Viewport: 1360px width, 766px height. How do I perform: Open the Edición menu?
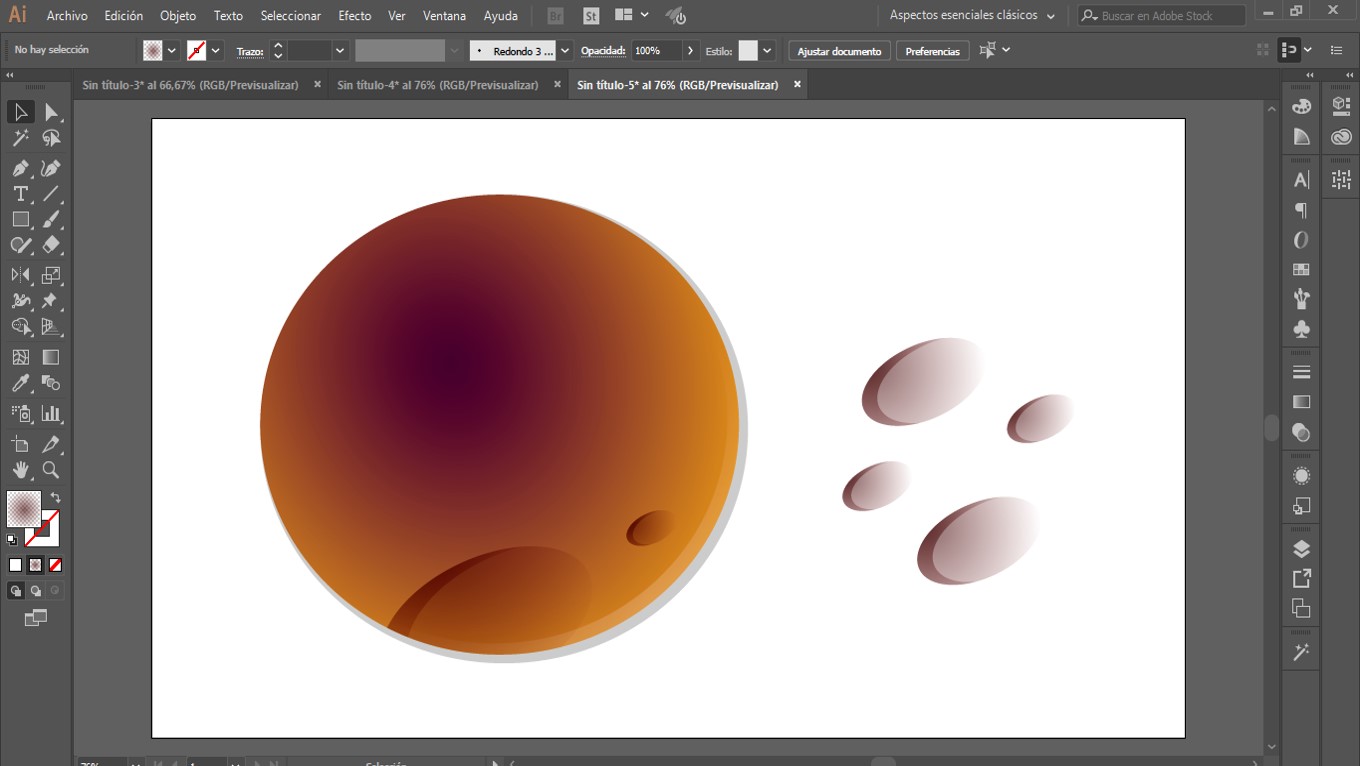coord(124,16)
